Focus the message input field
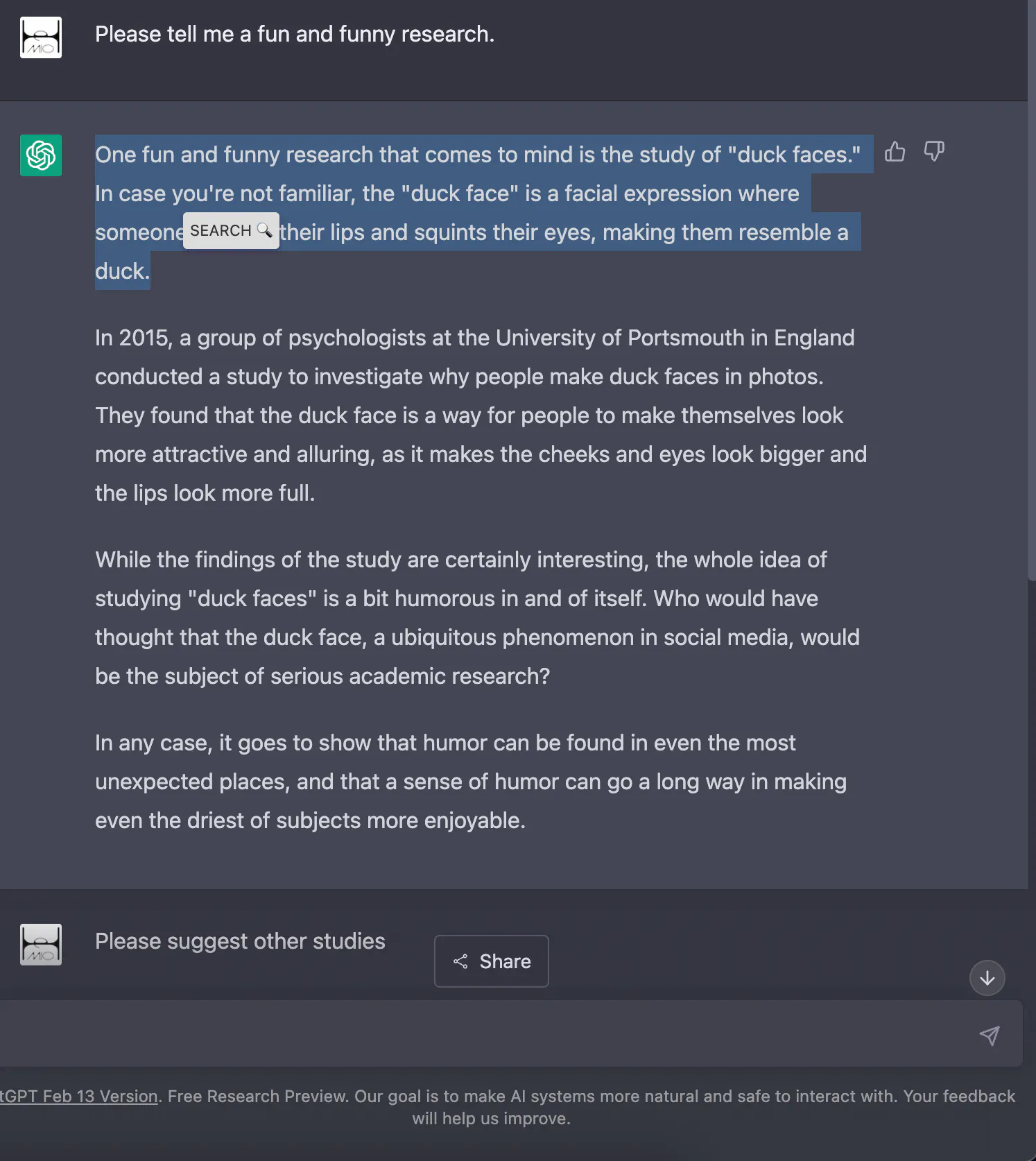 [485, 1034]
